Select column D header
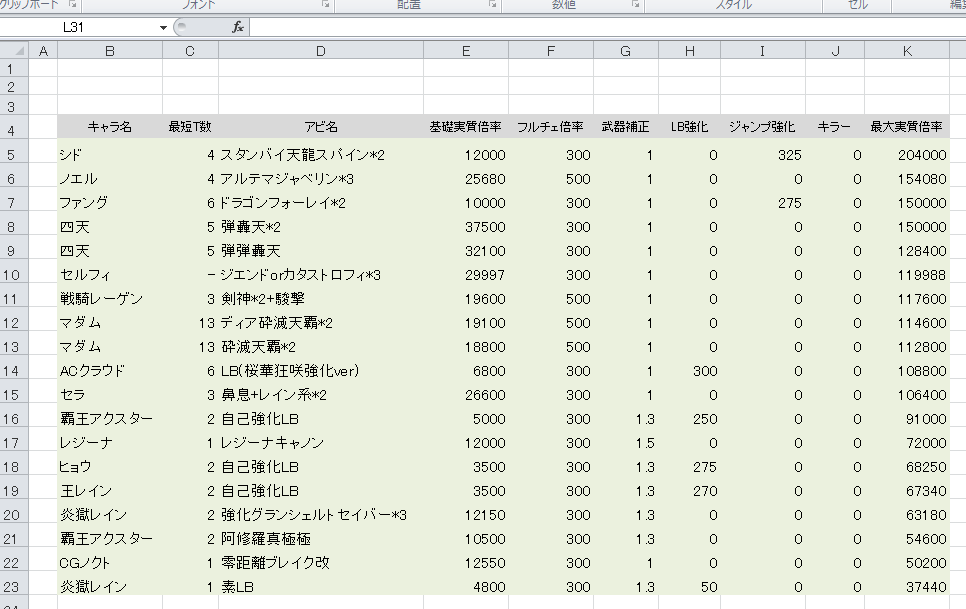This screenshot has height=609, width=966. pos(321,52)
